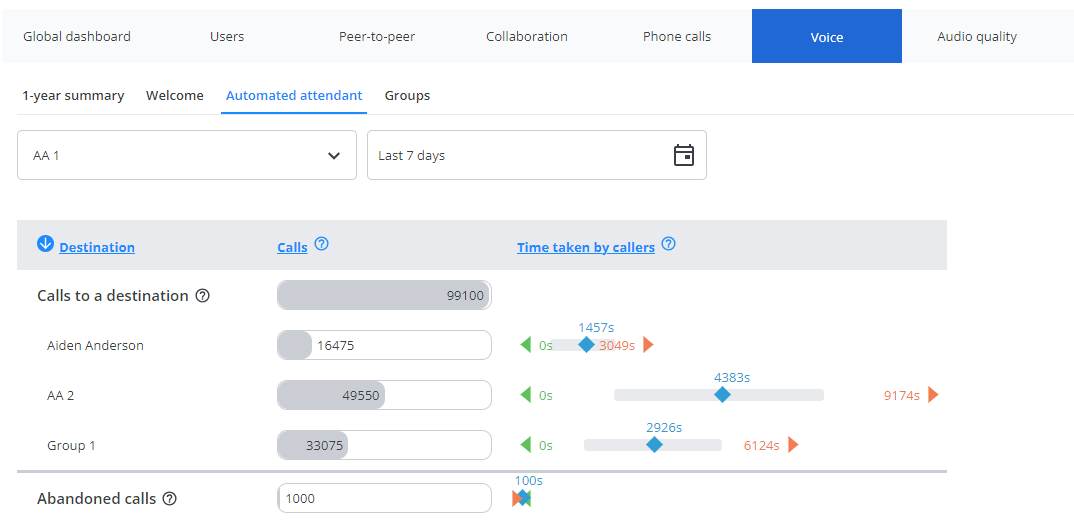Screen dimensions: 1074x531
Task: Click the blue average diamond on AA 2 range
Action: click(x=722, y=395)
